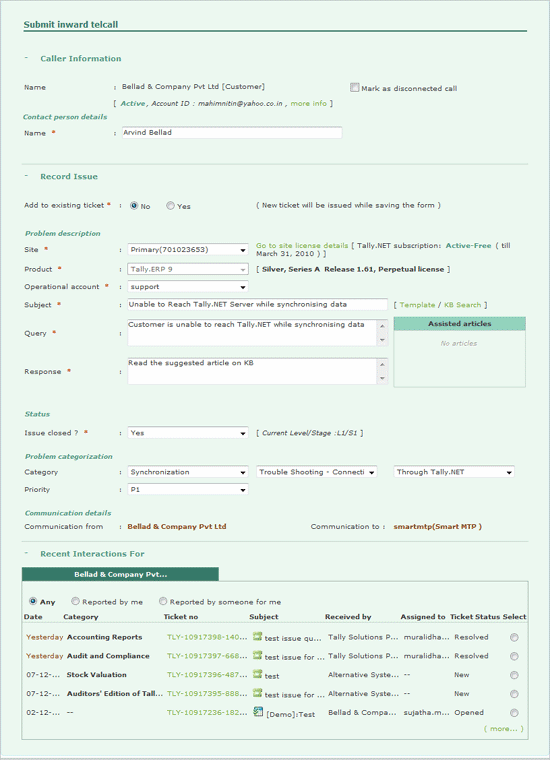Click the subject icon in the Accounting Reports row
Viewport: 550px width, 760px height.
tap(257, 636)
